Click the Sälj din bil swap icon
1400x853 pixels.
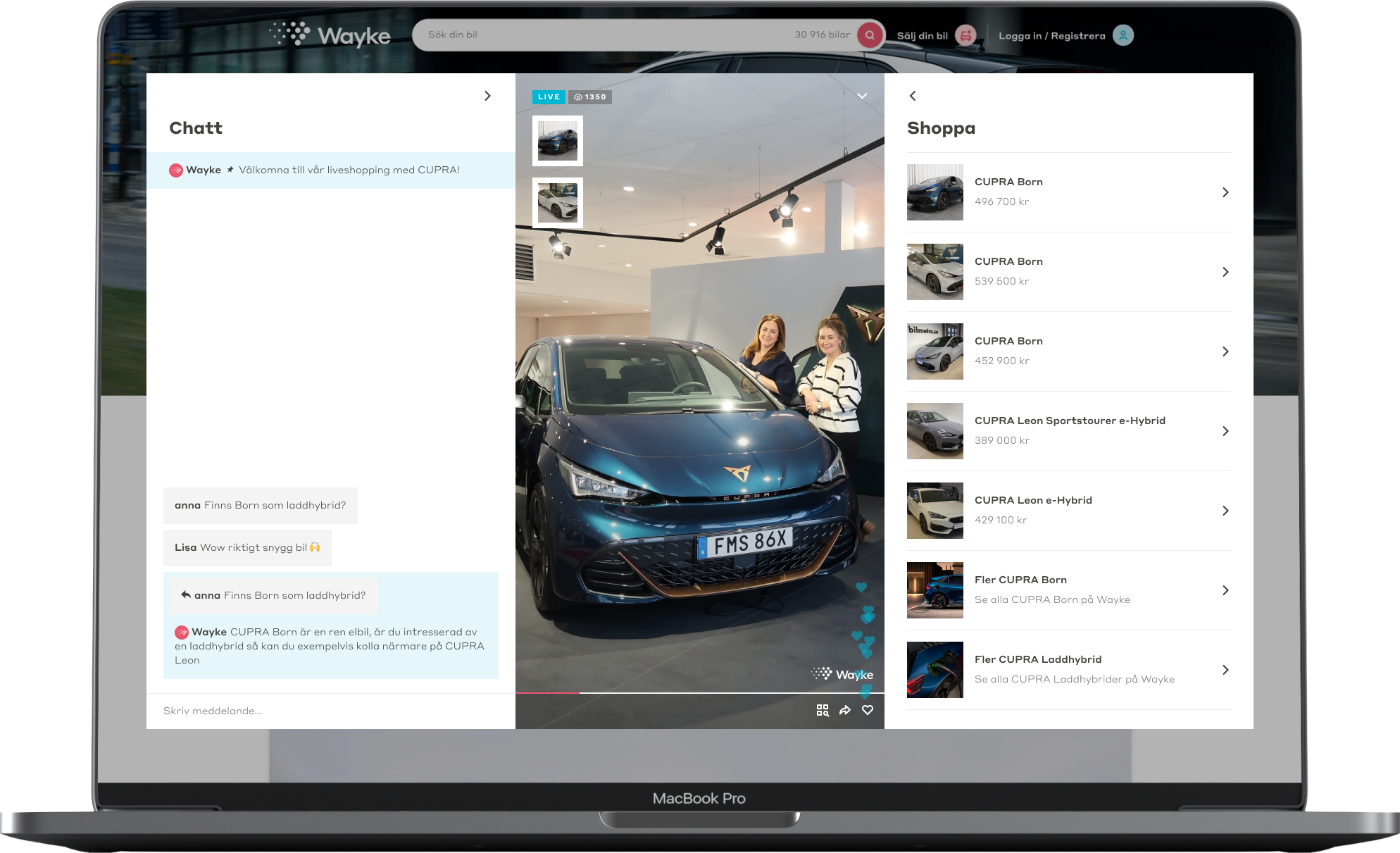965,35
